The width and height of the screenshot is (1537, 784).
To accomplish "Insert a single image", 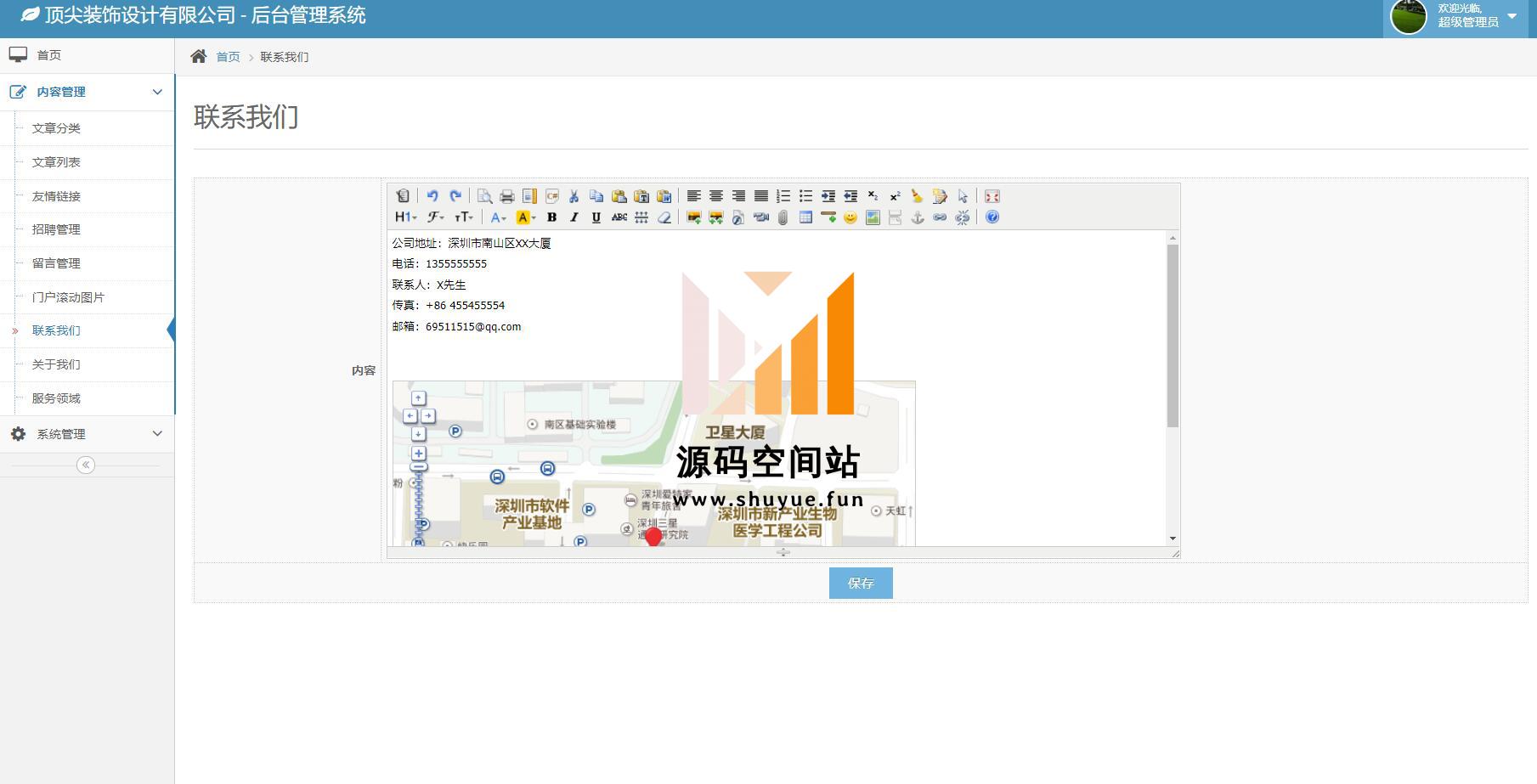I will 694,217.
